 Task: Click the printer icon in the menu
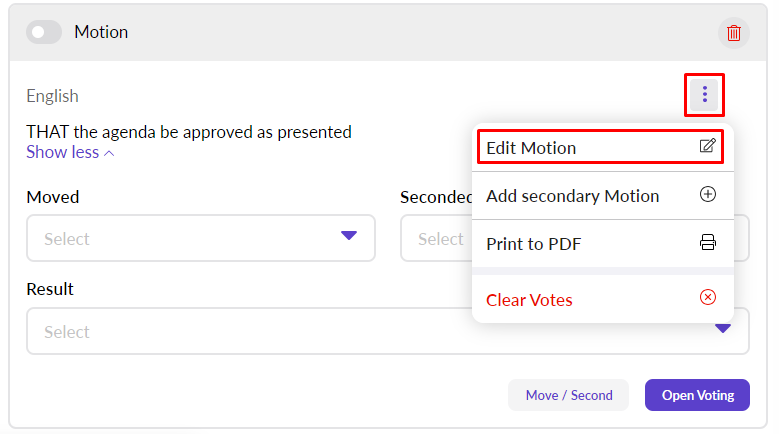click(x=708, y=243)
